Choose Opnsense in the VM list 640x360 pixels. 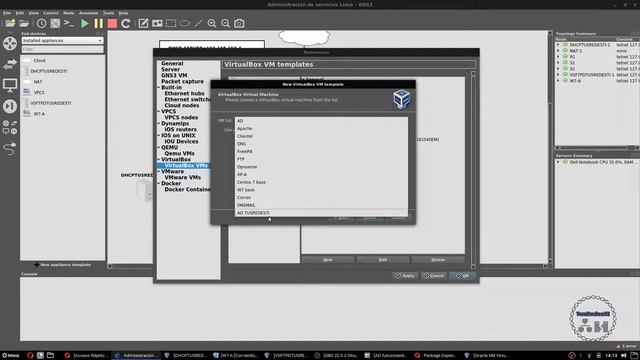[x=321, y=167]
